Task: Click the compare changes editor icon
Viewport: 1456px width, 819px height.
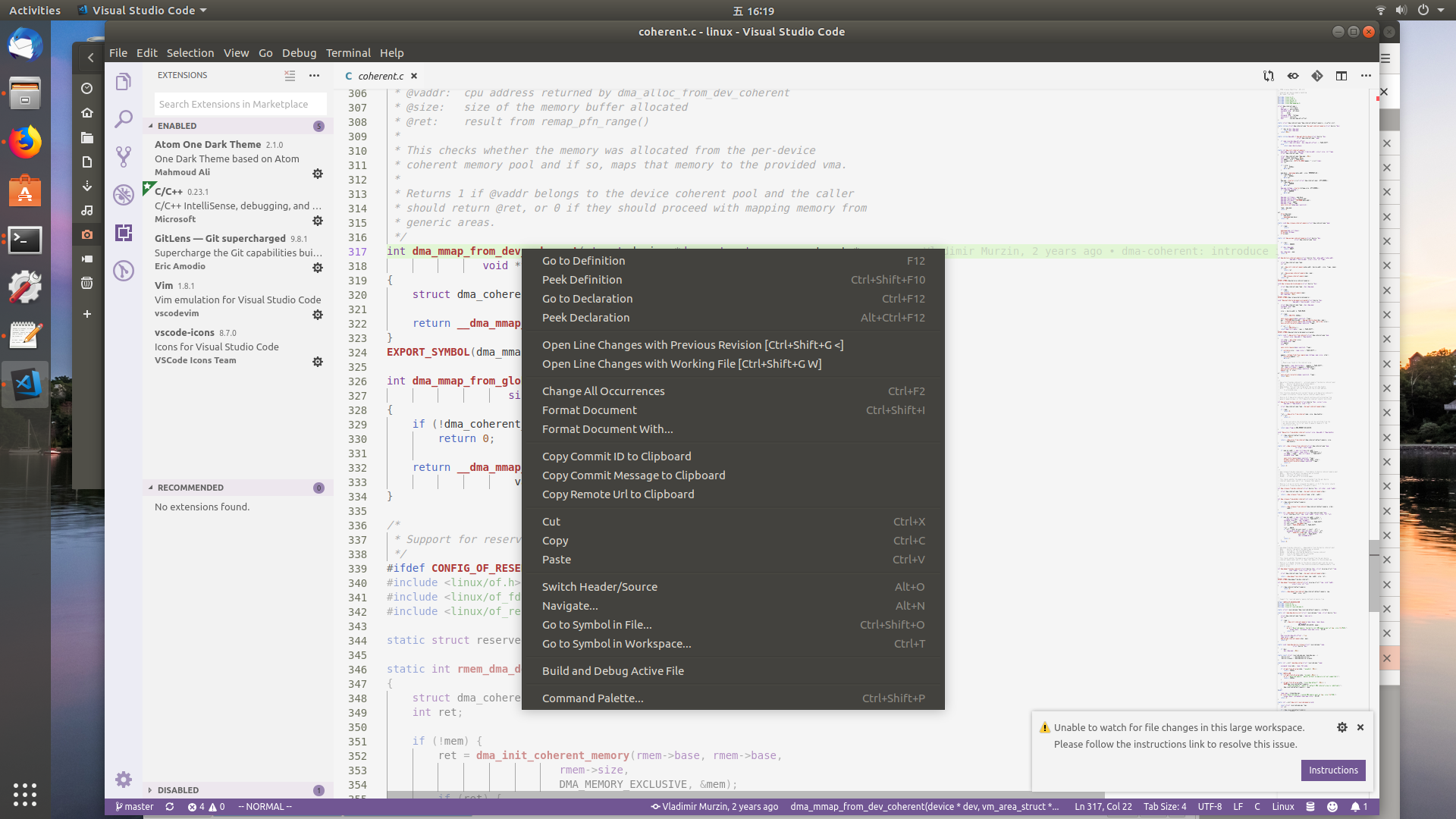Action: 1269,76
